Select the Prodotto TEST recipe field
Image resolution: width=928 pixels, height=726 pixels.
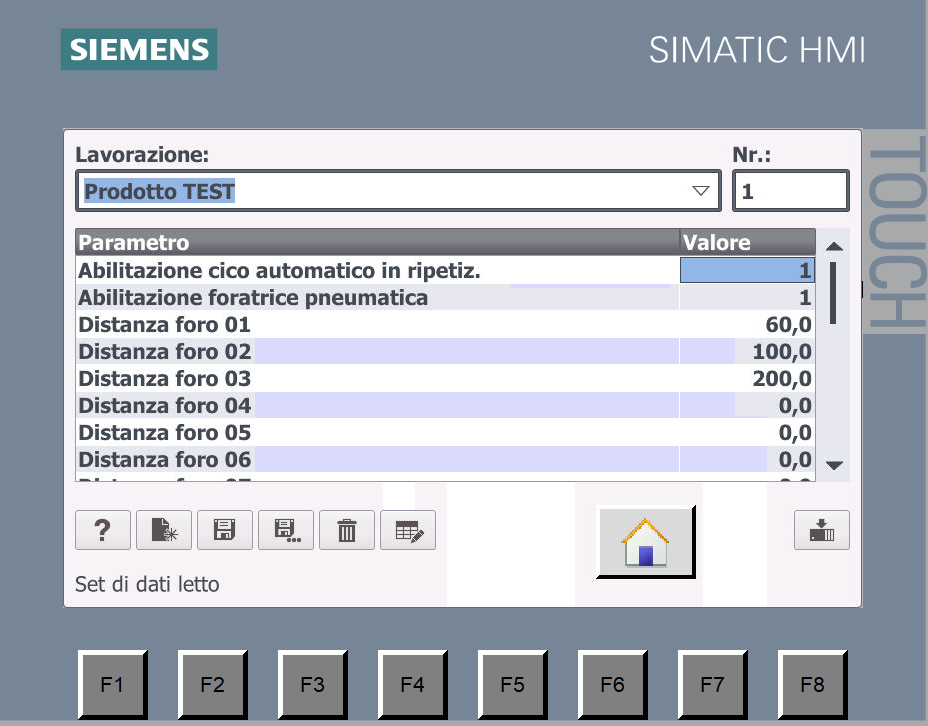pyautogui.click(x=398, y=191)
